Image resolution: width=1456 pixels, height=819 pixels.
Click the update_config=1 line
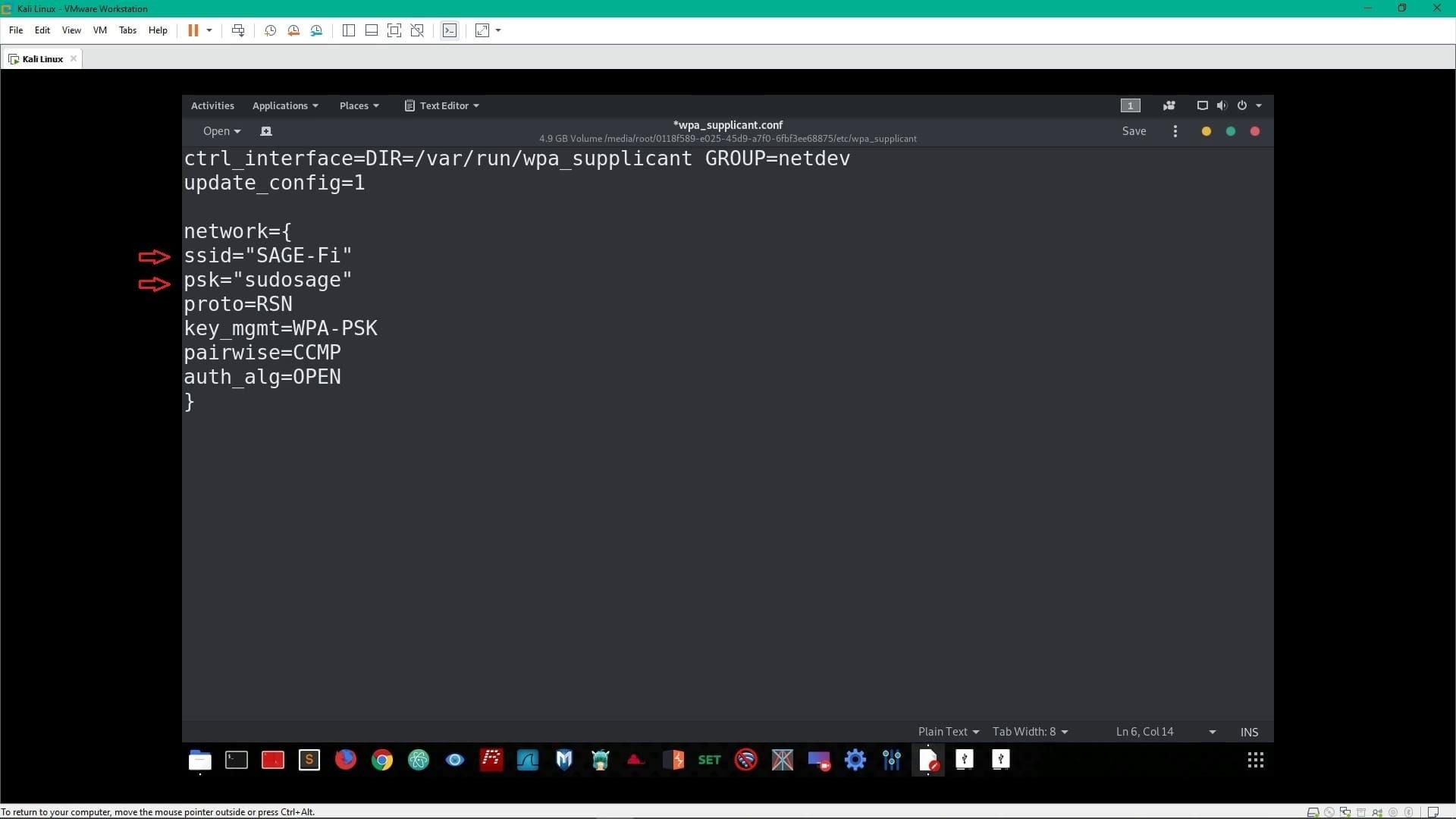pos(275,183)
